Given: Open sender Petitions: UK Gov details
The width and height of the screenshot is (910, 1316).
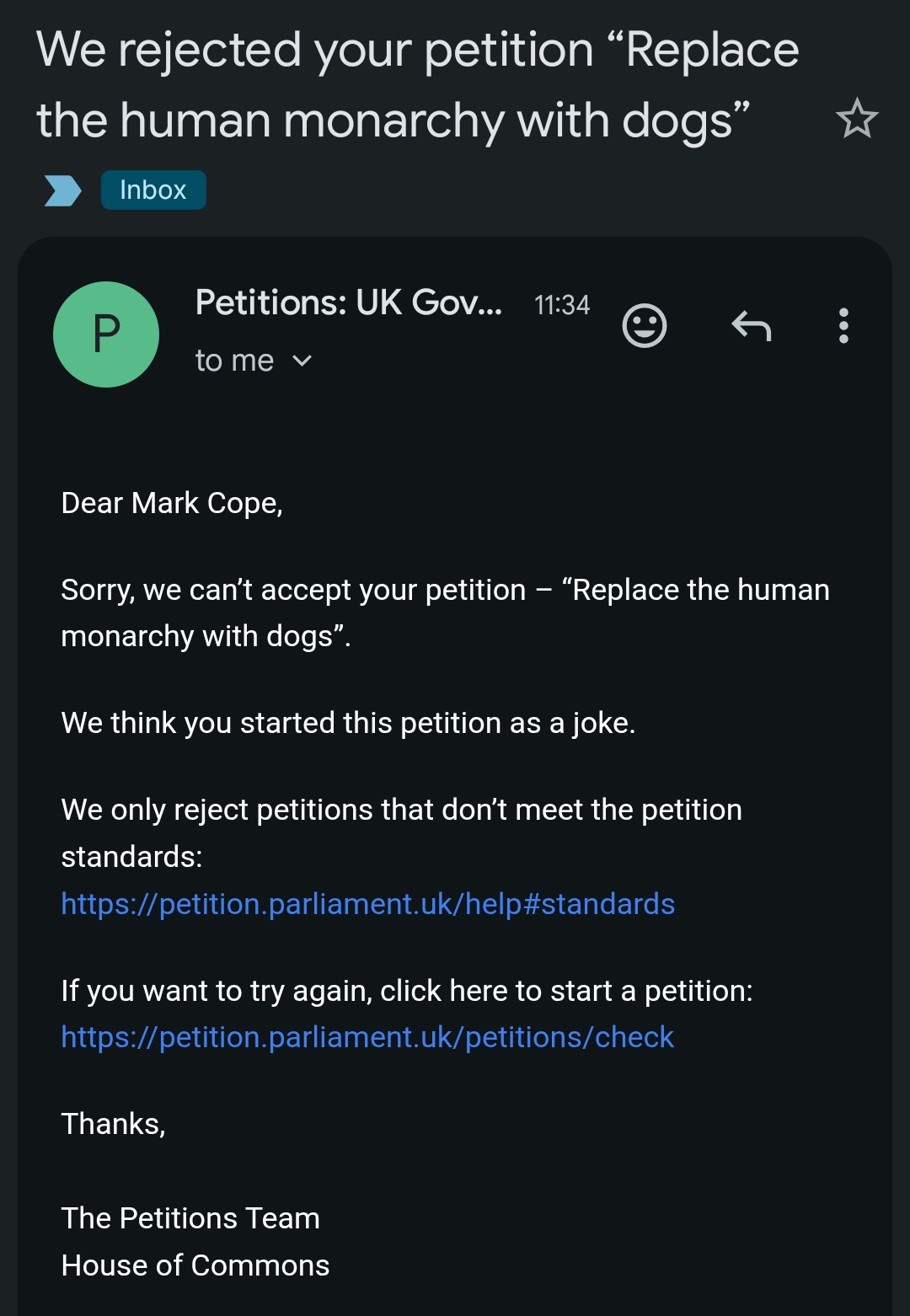Looking at the screenshot, I should point(348,303).
